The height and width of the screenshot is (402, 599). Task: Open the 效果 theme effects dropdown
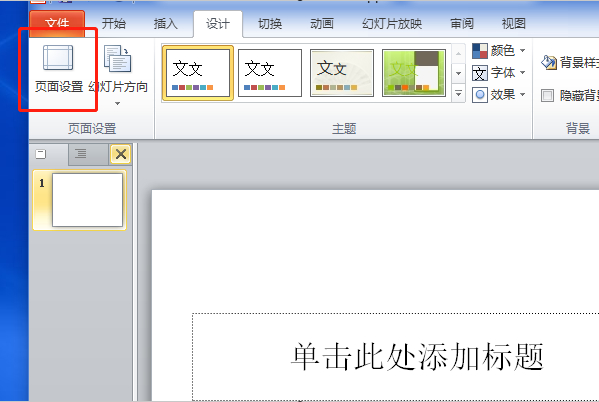click(499, 94)
